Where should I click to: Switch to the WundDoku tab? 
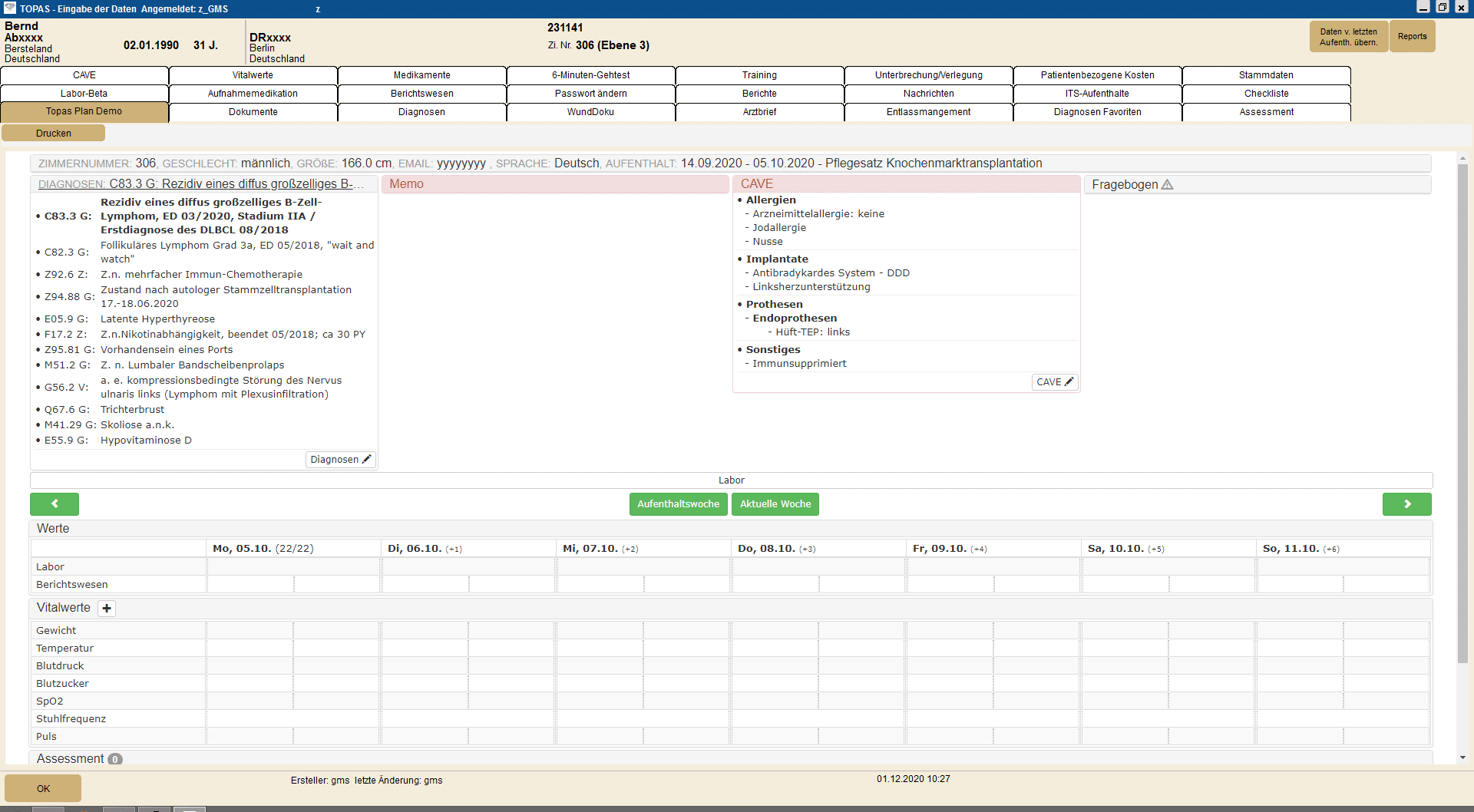590,112
